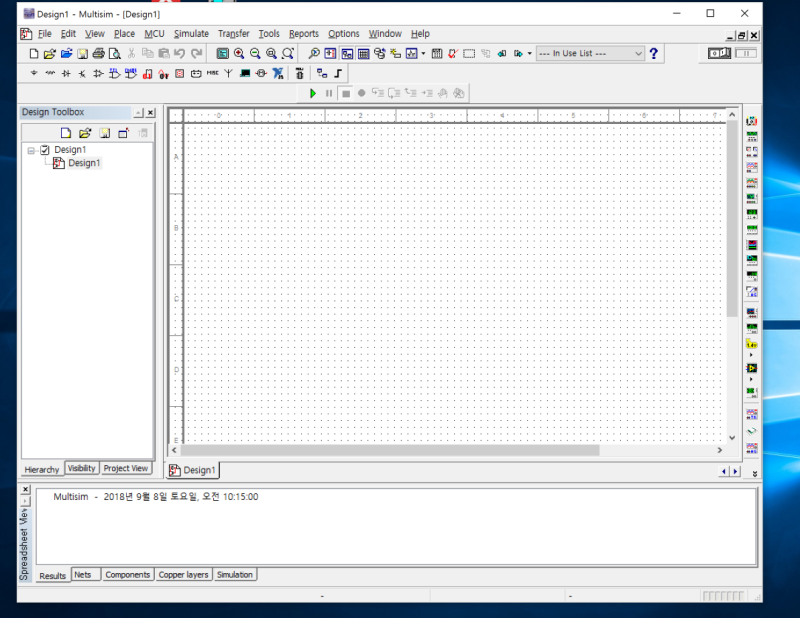Click the Spreadsheet View results text area

click(x=396, y=527)
